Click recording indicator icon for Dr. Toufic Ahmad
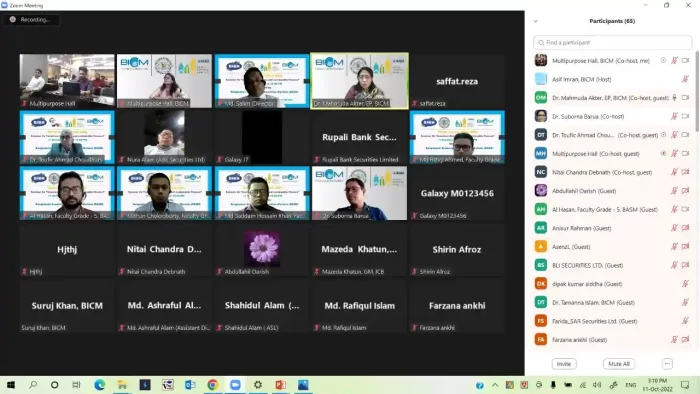 [663, 135]
